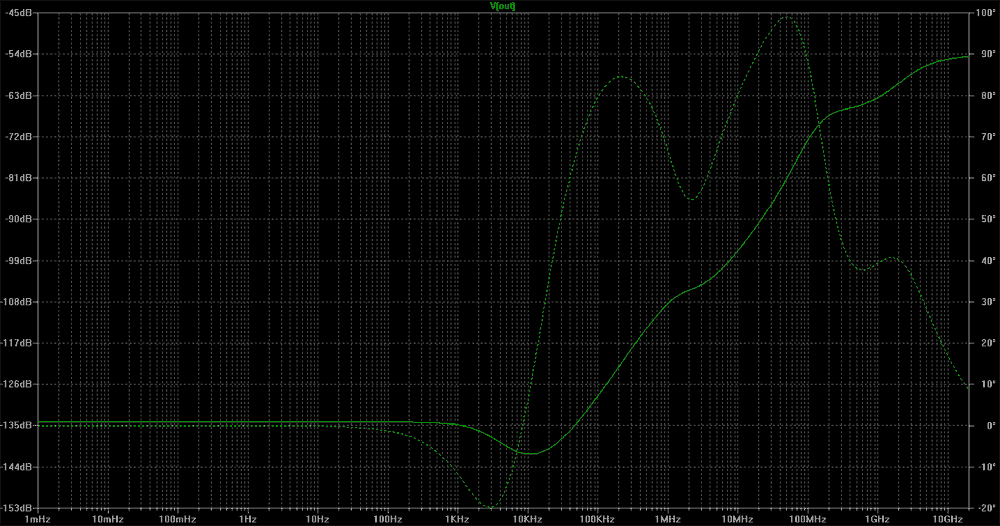
Task: Click the 100mHz frequency axis label
Action: (177, 520)
